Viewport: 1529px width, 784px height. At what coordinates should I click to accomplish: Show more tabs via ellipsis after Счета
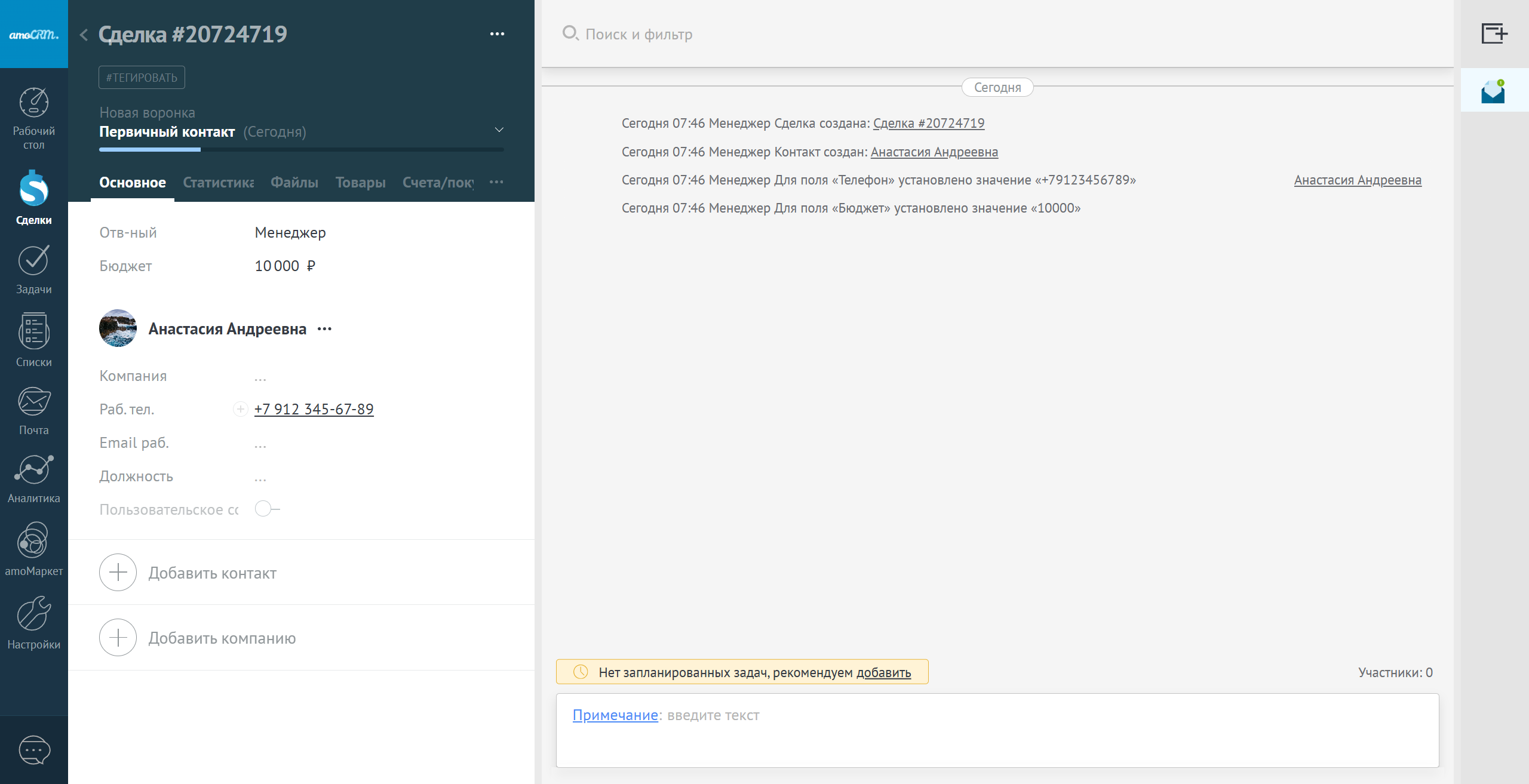pyautogui.click(x=496, y=182)
